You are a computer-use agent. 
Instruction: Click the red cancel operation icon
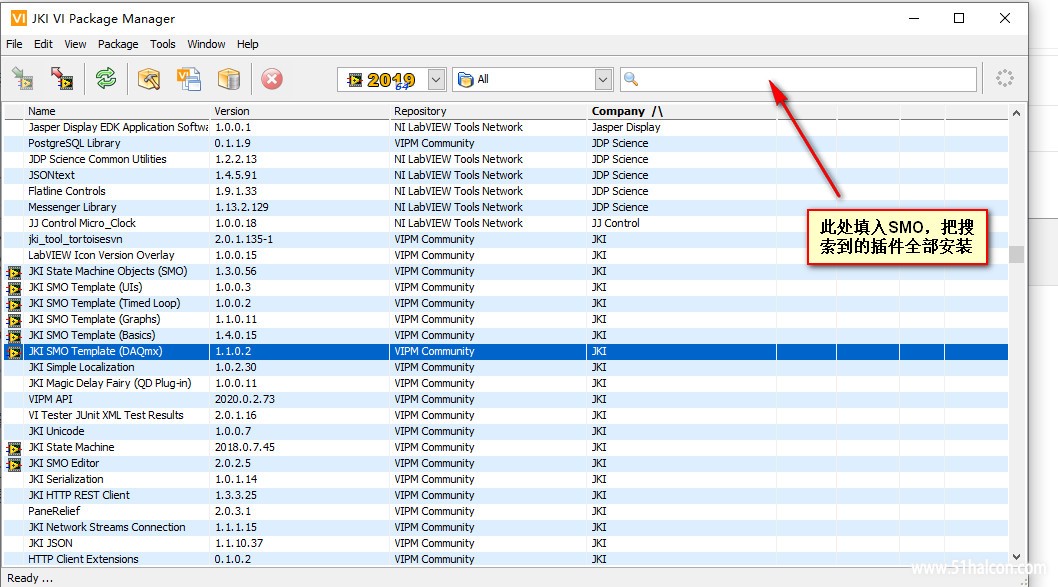272,79
